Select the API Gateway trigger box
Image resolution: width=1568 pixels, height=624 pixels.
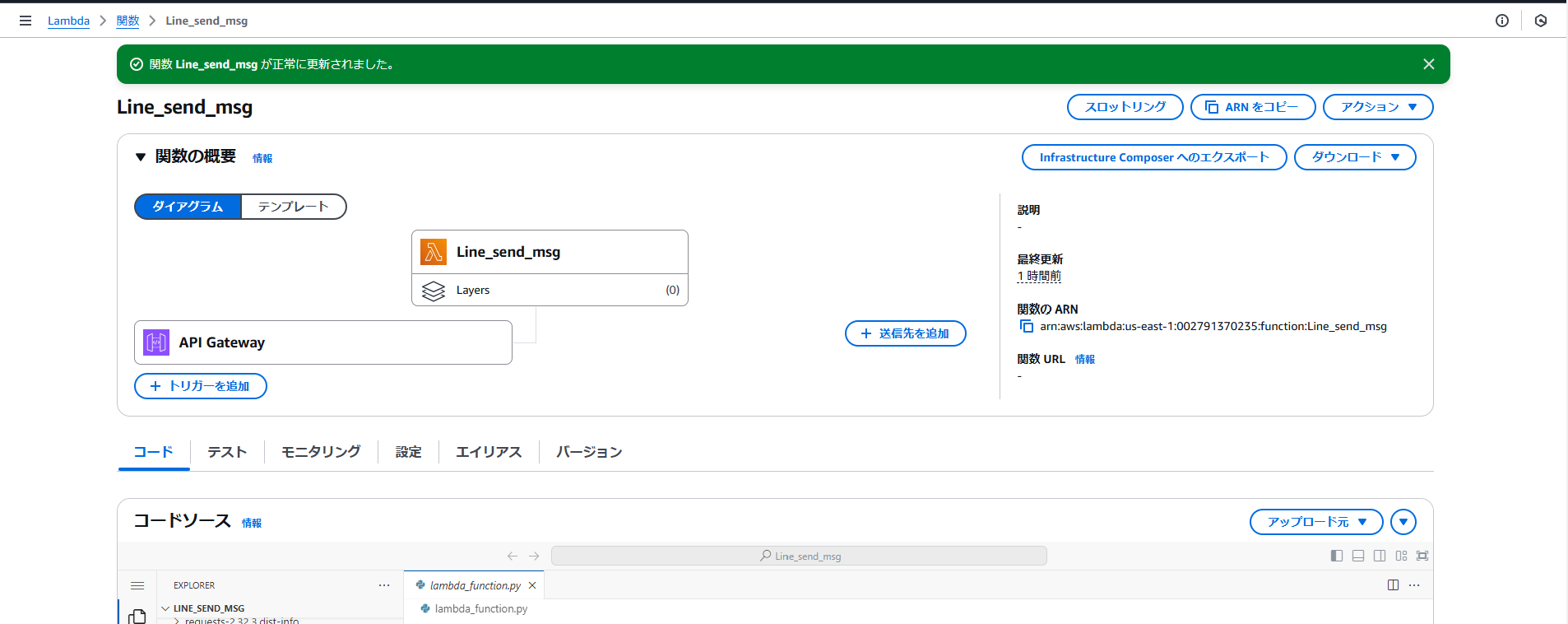[323, 342]
